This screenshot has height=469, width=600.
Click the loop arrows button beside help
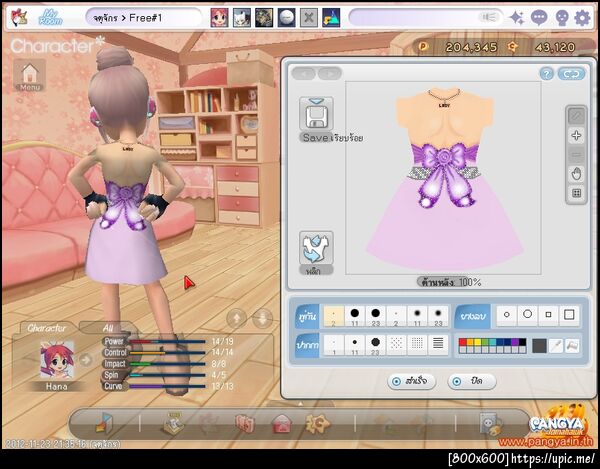coord(571,74)
